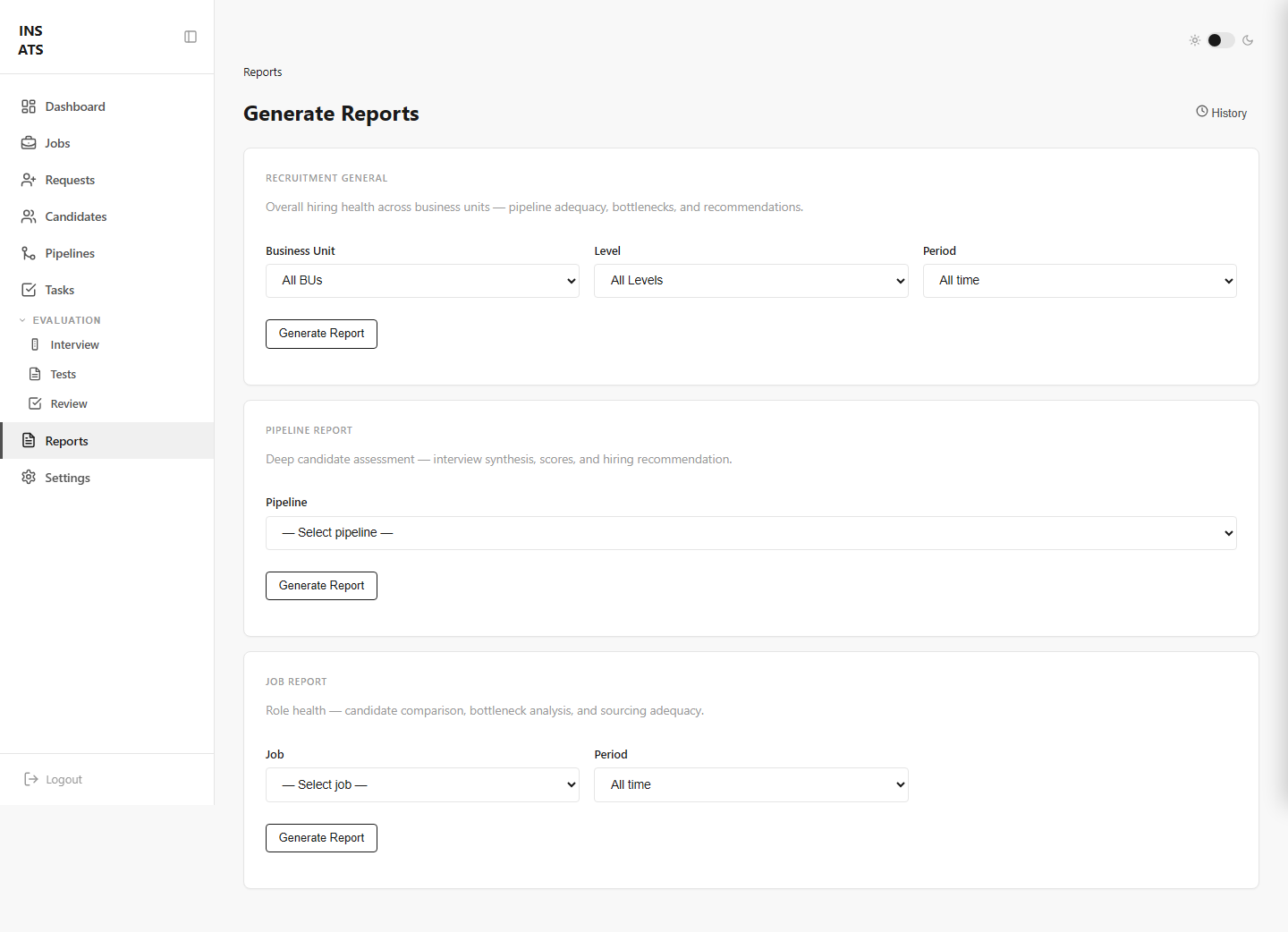
Task: Open the Select job dropdown
Action: coord(422,785)
